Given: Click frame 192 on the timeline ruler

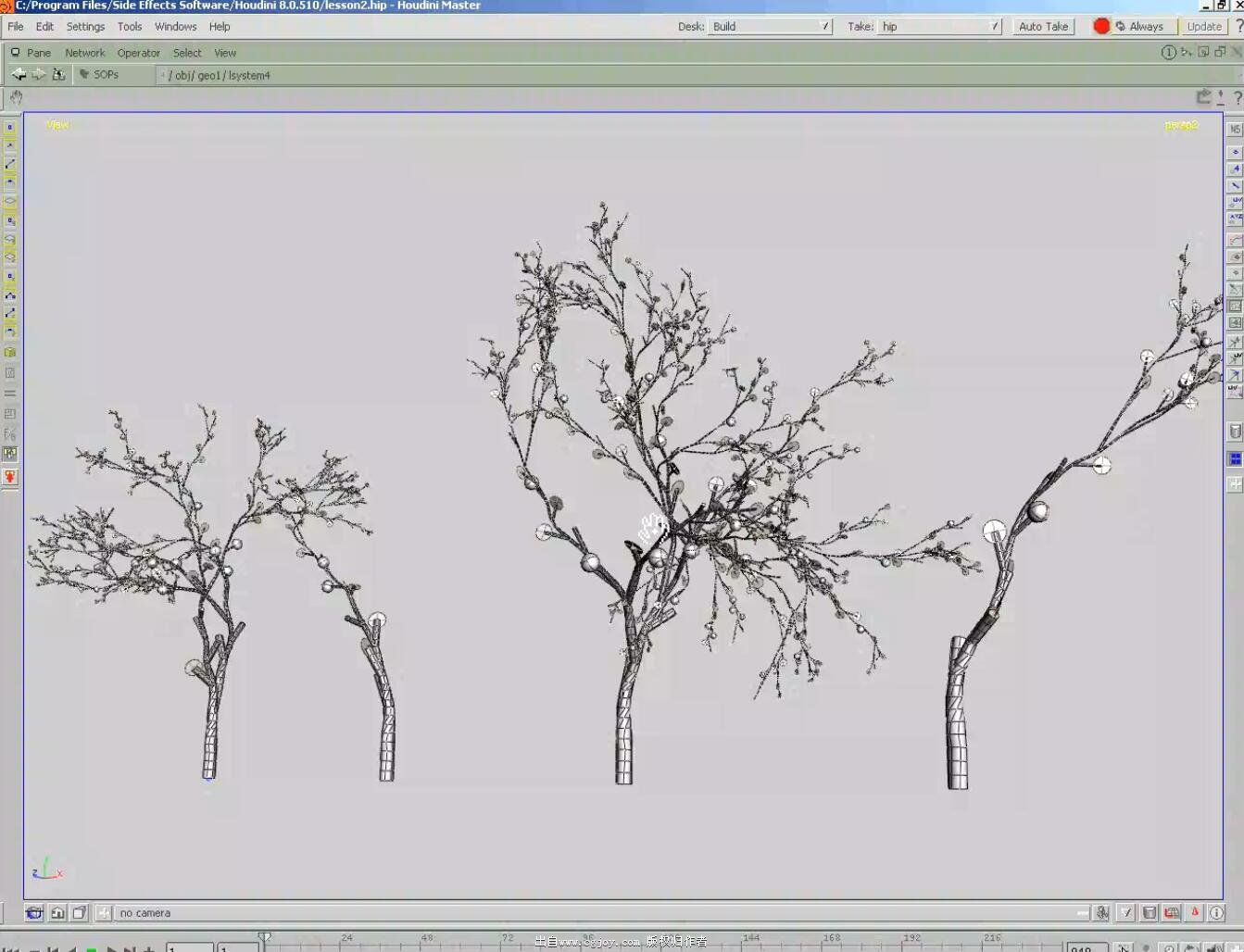Looking at the screenshot, I should [912, 937].
